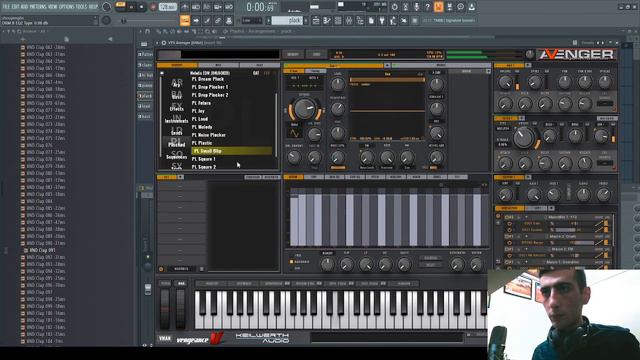Toggle the Random checkbox below the step sequencer

291,262
